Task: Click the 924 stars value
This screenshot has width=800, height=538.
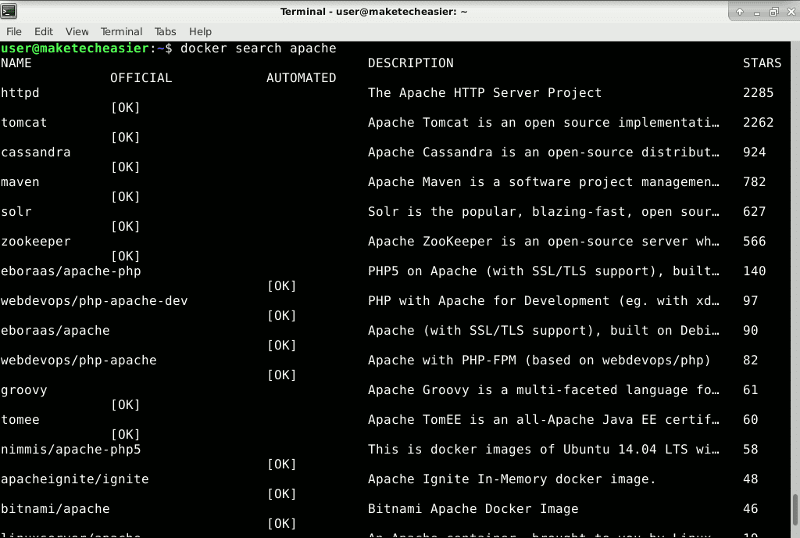Action: point(754,152)
